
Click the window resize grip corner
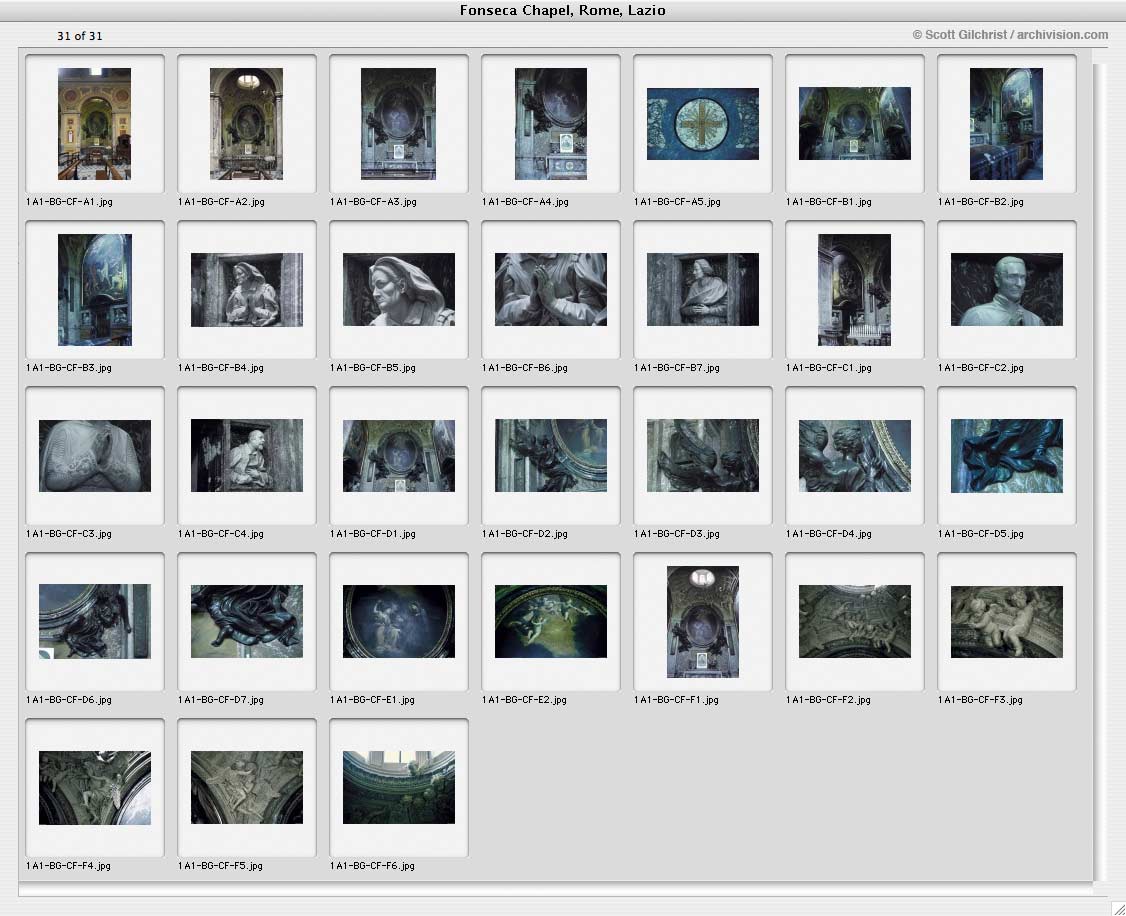point(1117,908)
